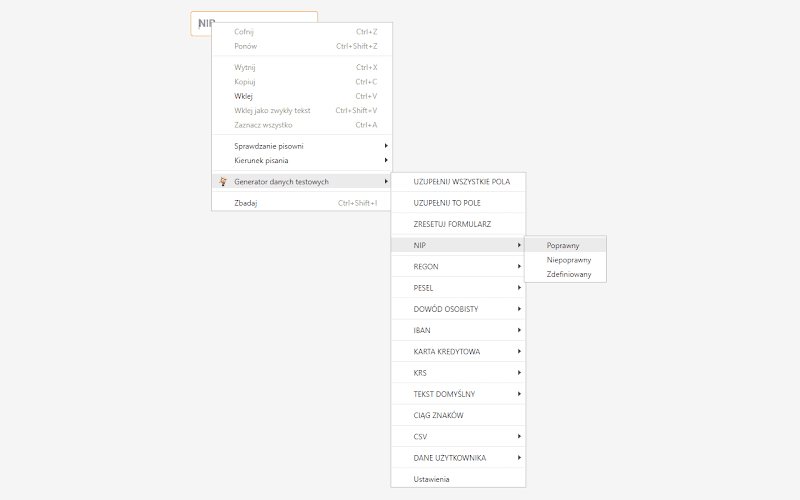The width and height of the screenshot is (800, 500).
Task: Expand the PESEL submenu
Action: [458, 288]
